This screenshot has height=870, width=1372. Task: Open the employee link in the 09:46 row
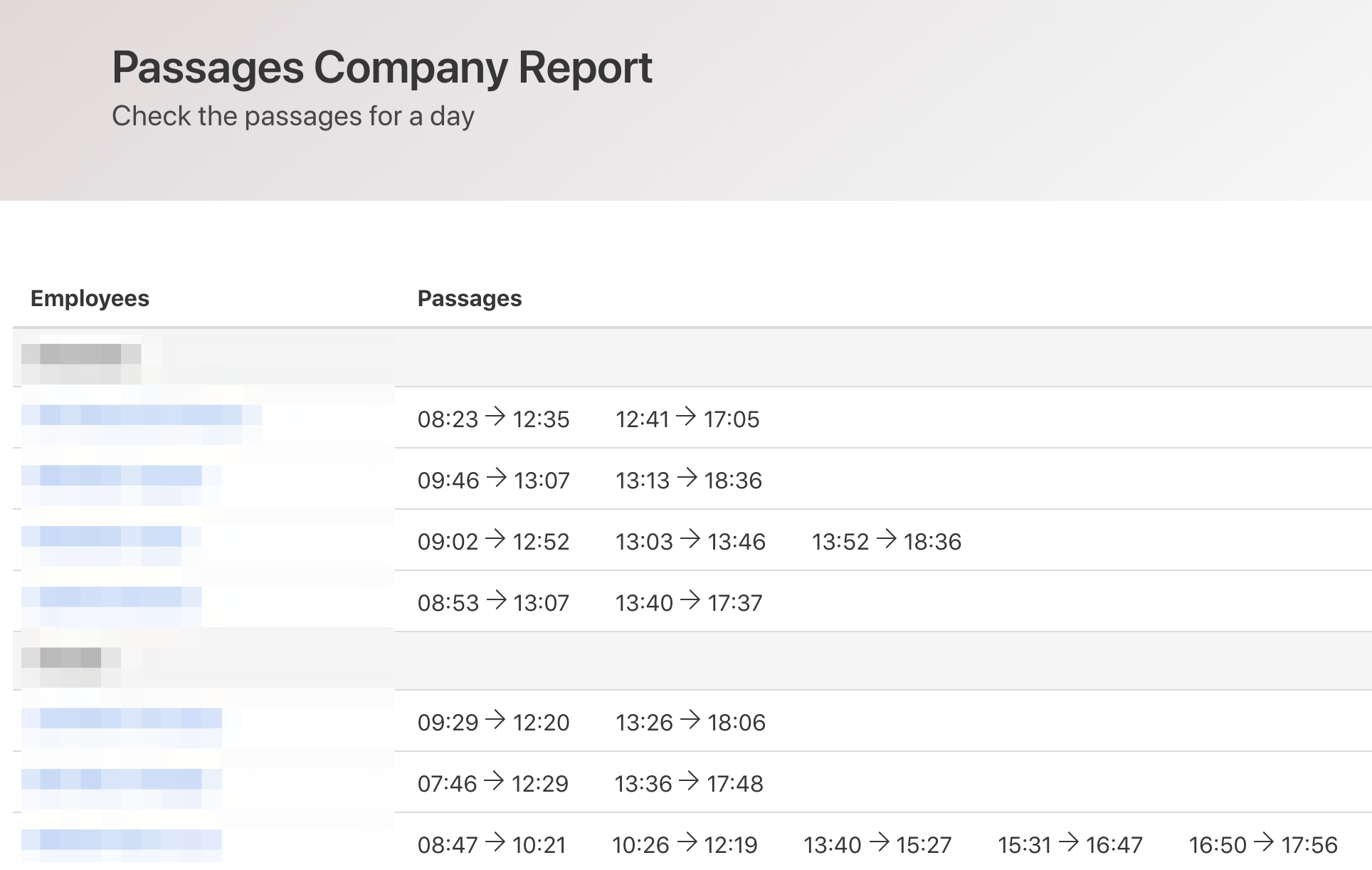(x=121, y=476)
